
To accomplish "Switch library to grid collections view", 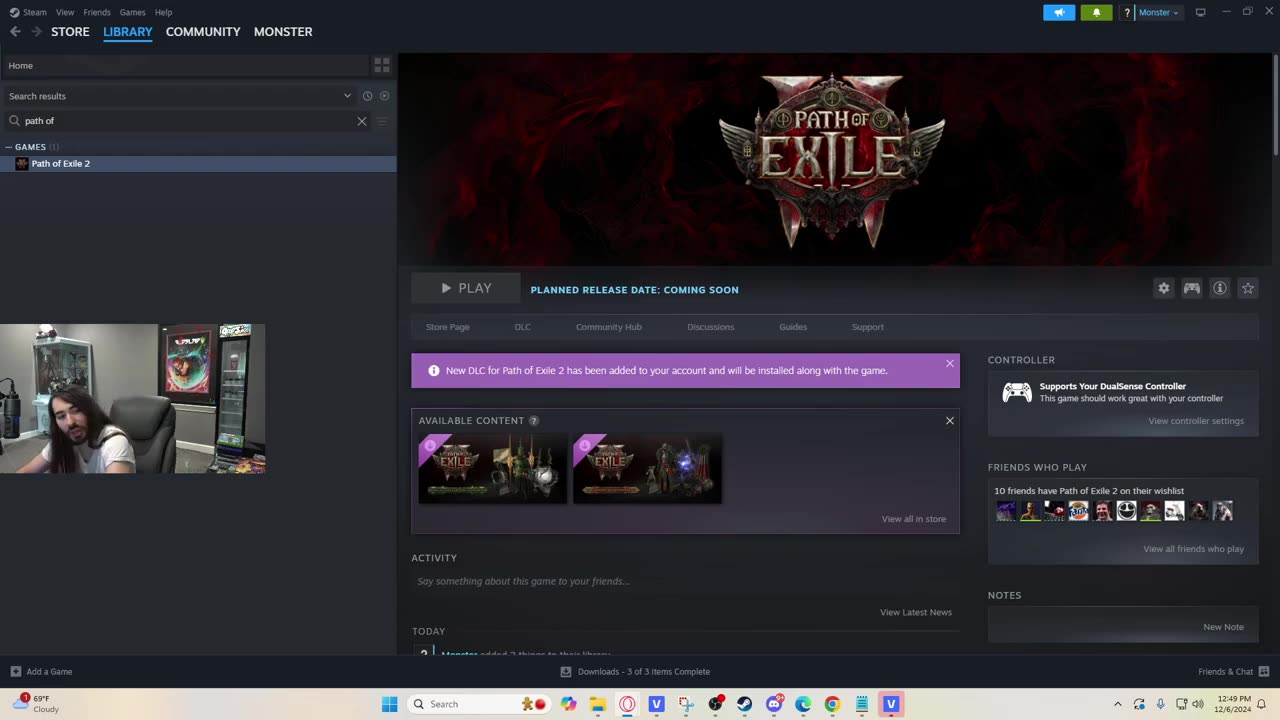I will pyautogui.click(x=382, y=65).
